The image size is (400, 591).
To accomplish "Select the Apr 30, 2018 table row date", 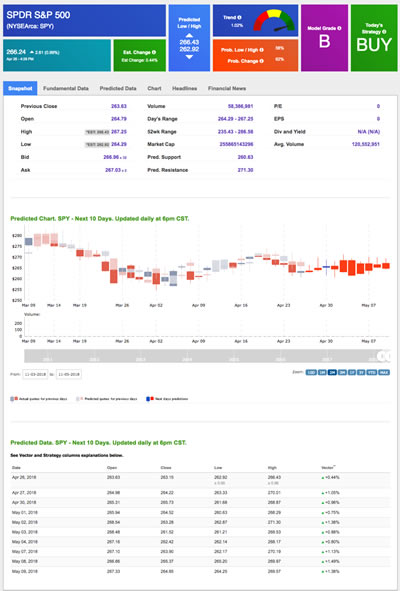I will [x=24, y=502].
